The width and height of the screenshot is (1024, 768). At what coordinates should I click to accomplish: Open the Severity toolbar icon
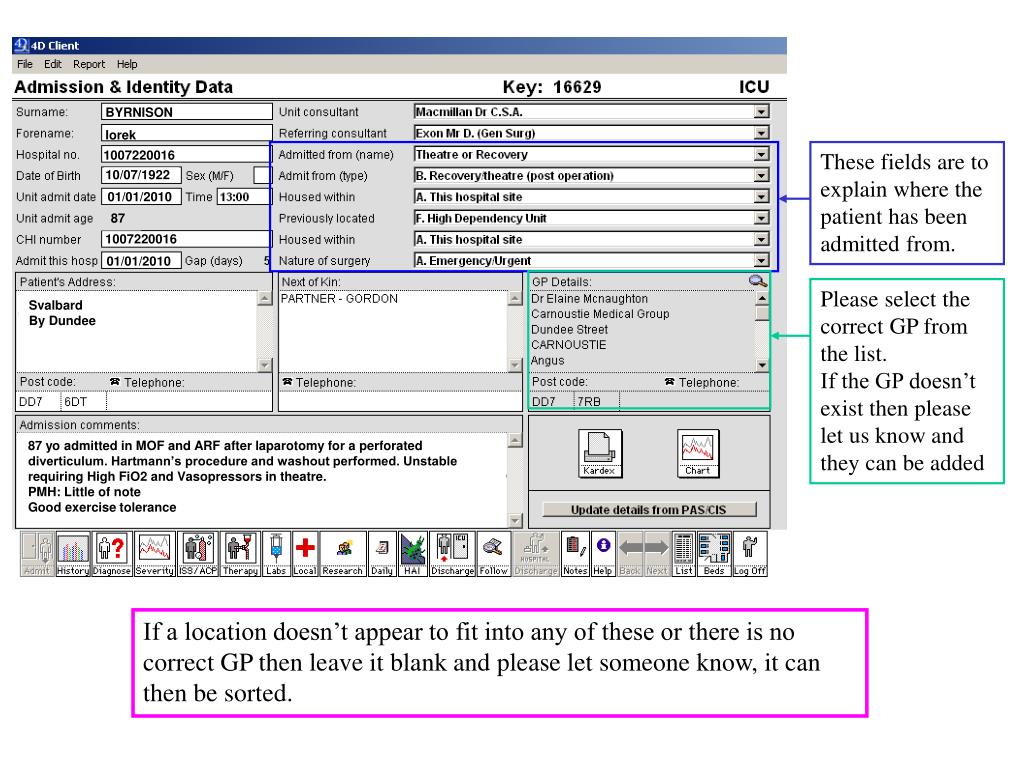tap(155, 554)
